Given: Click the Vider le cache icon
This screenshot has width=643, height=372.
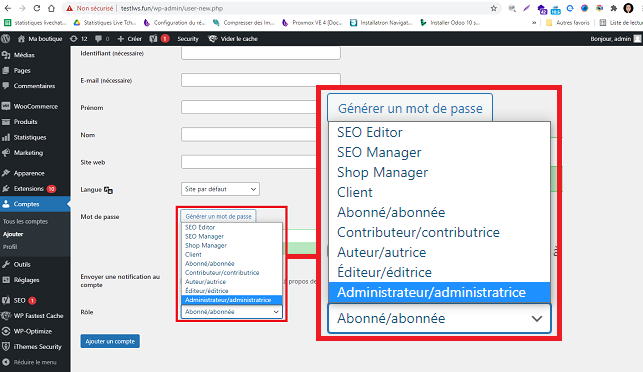Looking at the screenshot, I should click(x=213, y=39).
